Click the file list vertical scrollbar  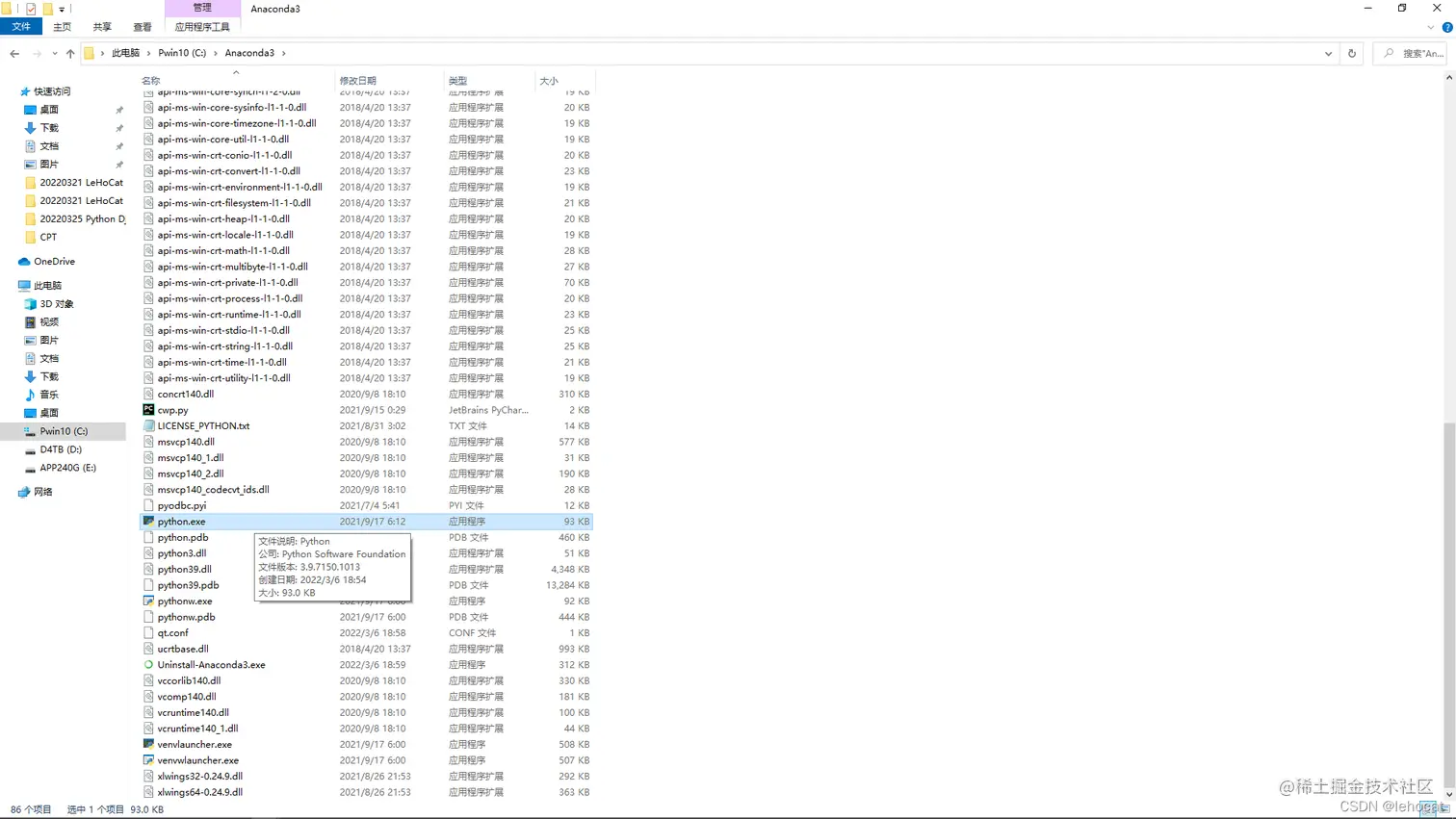(1449, 604)
